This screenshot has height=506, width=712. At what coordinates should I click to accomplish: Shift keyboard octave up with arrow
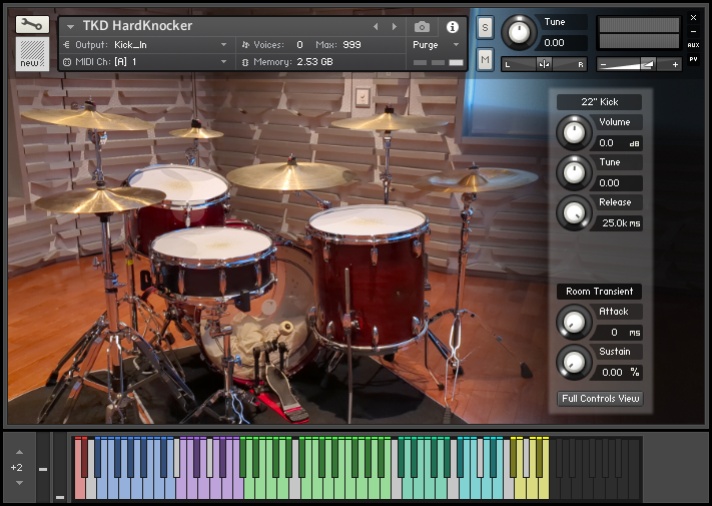[19, 452]
